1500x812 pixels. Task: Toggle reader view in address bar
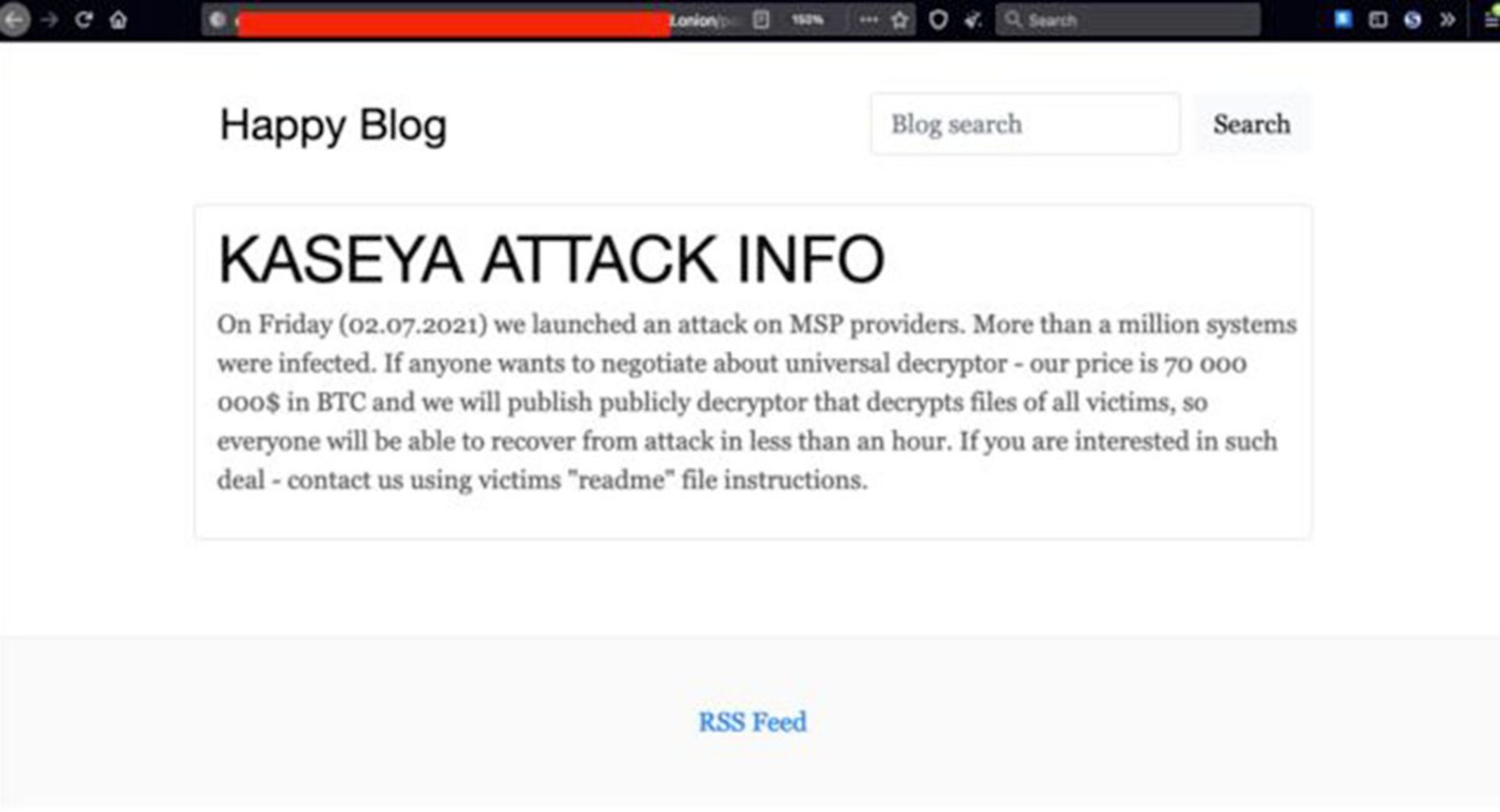761,20
